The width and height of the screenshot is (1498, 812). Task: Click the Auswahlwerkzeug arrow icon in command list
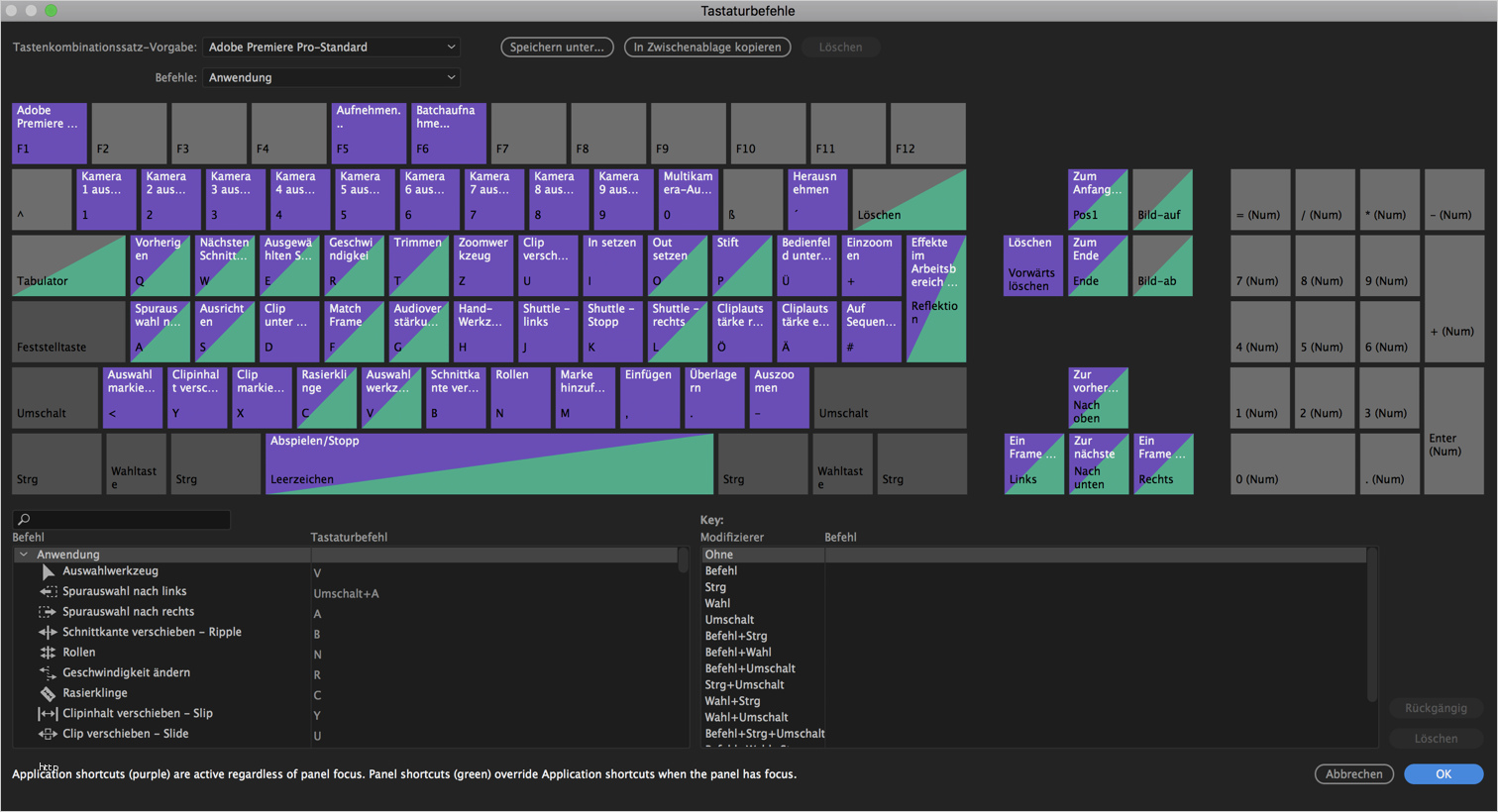tap(48, 571)
